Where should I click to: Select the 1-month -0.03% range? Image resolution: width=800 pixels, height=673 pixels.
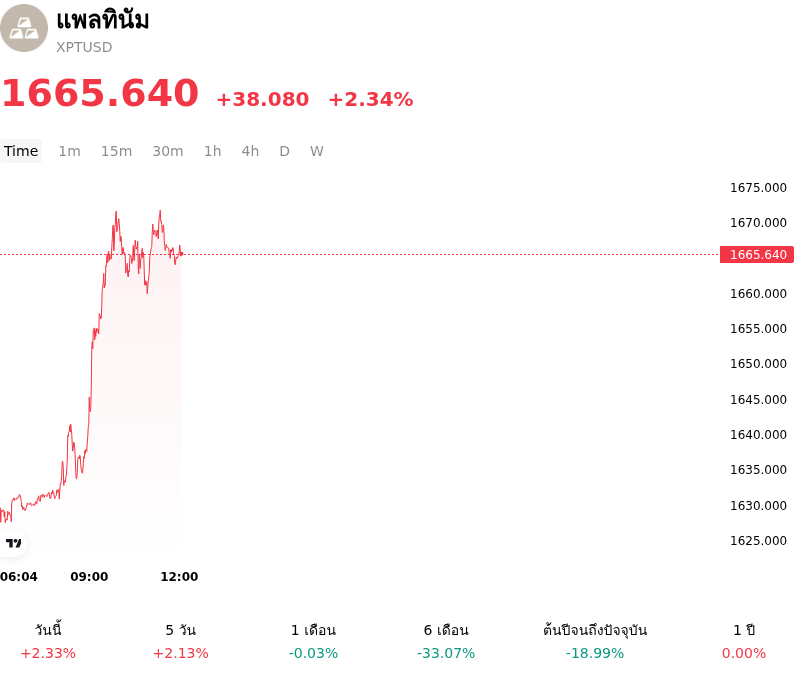[313, 641]
